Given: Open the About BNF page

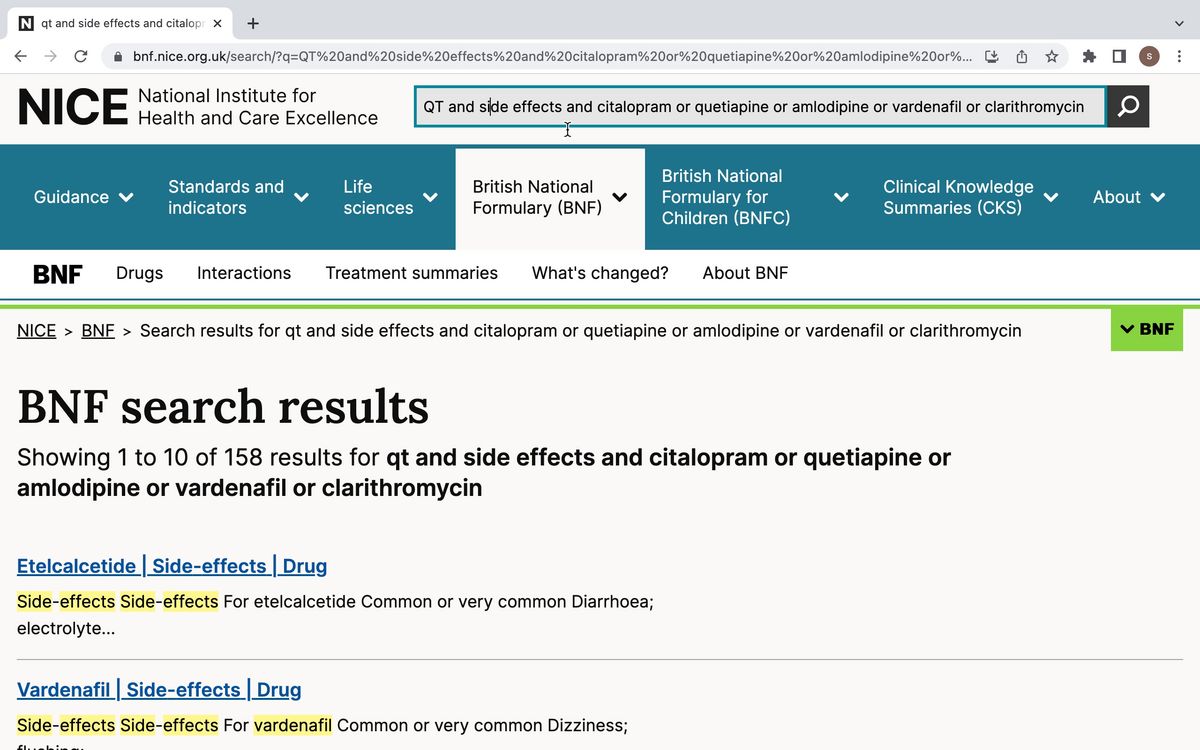Looking at the screenshot, I should [x=745, y=273].
